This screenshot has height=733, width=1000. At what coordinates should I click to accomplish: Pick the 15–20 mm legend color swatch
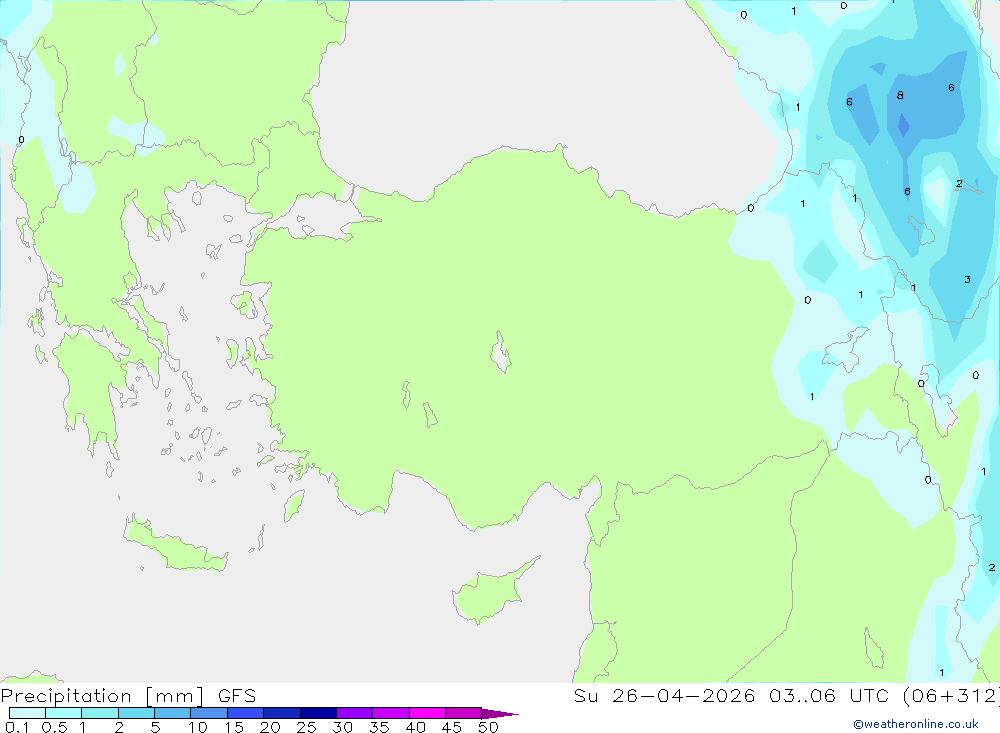(x=246, y=713)
